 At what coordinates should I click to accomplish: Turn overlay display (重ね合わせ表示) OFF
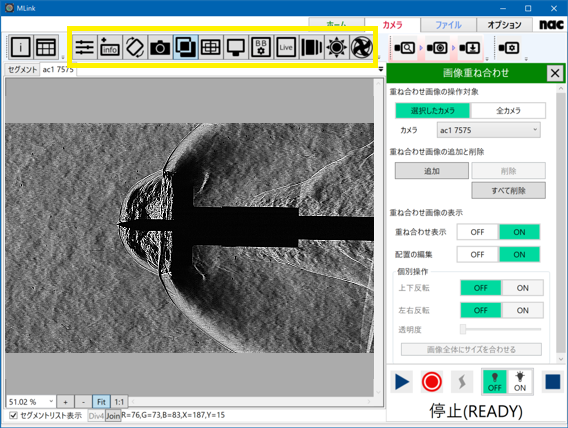[477, 232]
